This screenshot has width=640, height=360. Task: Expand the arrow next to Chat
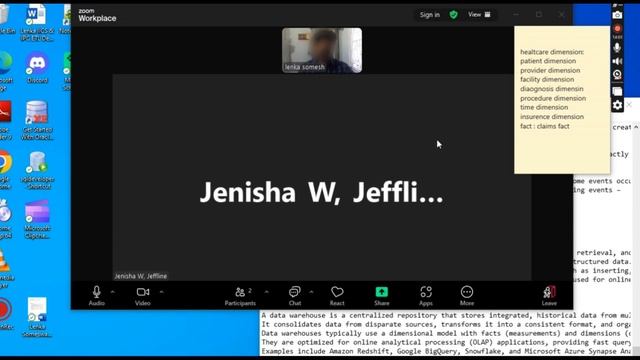(x=311, y=292)
